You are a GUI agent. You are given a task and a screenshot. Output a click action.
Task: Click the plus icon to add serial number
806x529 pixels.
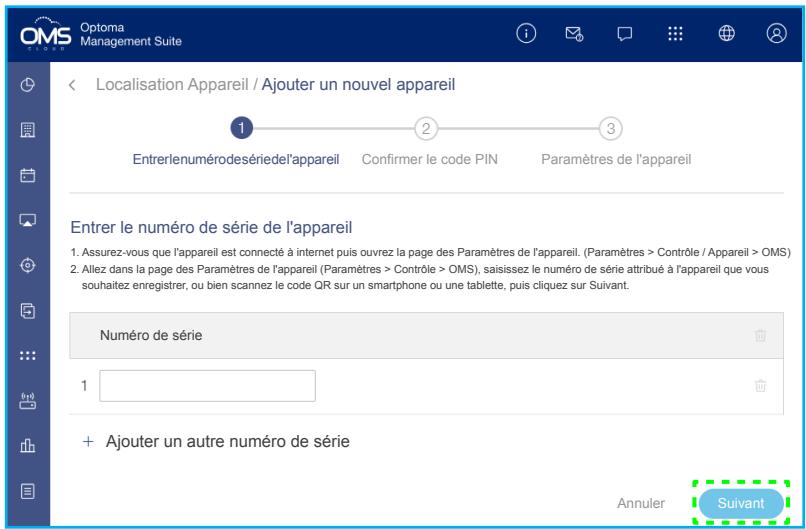[88, 441]
